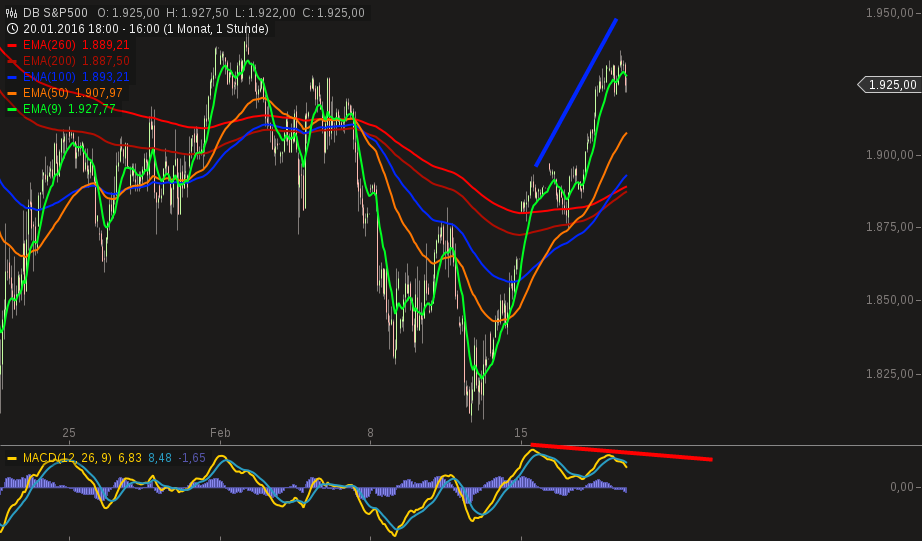Click the EMA(50) legend label

46,93
